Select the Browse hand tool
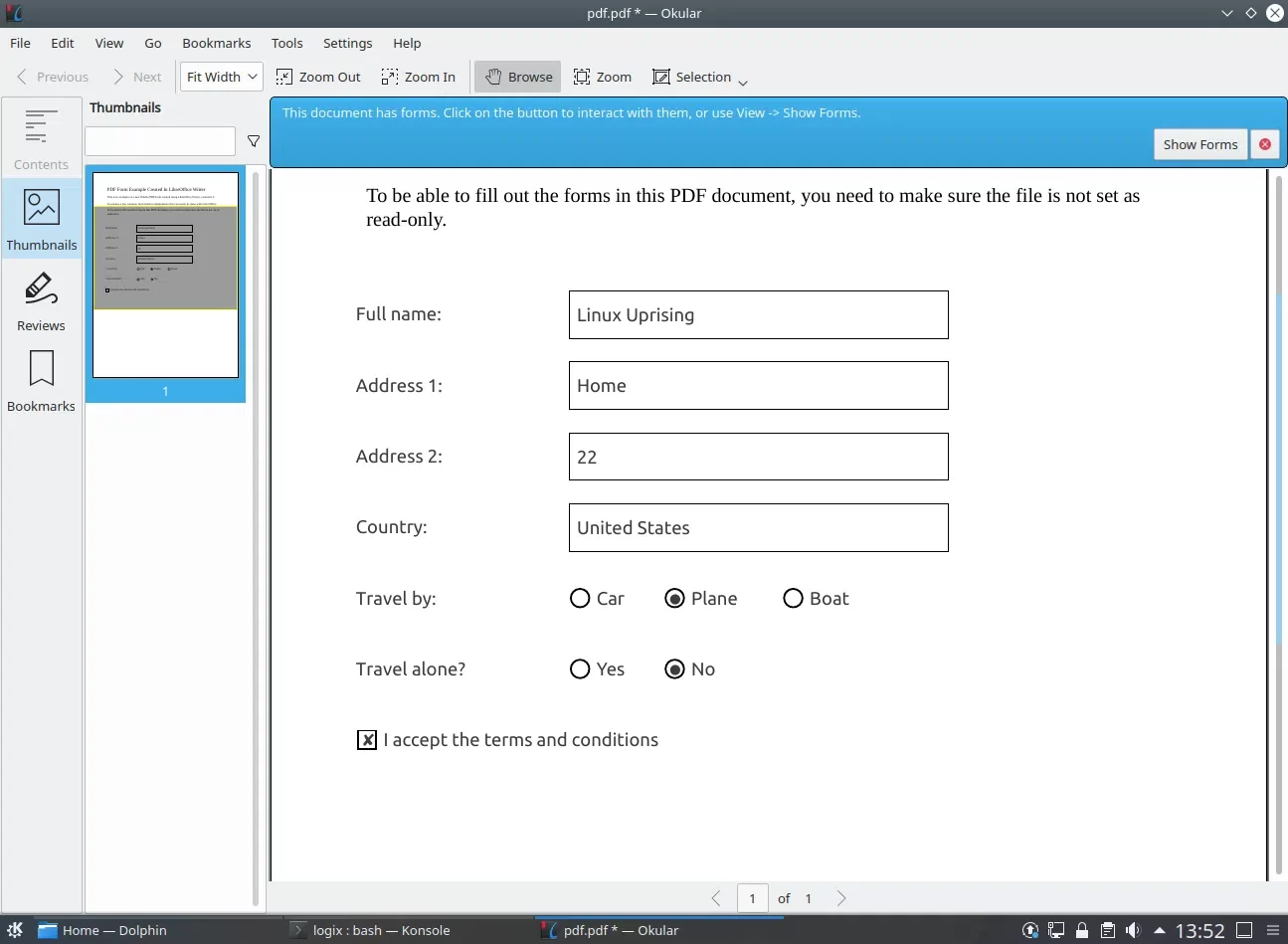The height and width of the screenshot is (944, 1288). pos(518,77)
